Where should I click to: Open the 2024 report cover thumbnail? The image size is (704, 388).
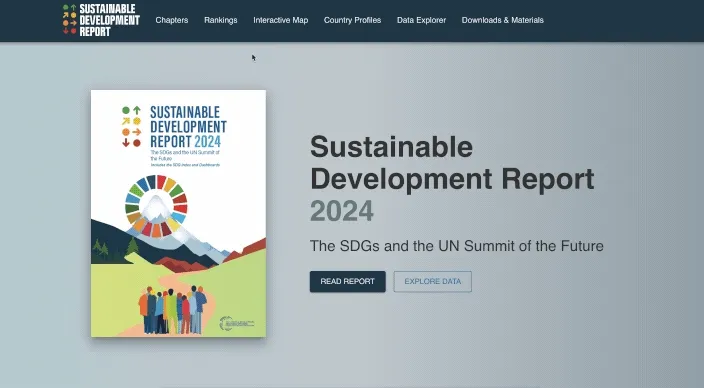pos(178,213)
